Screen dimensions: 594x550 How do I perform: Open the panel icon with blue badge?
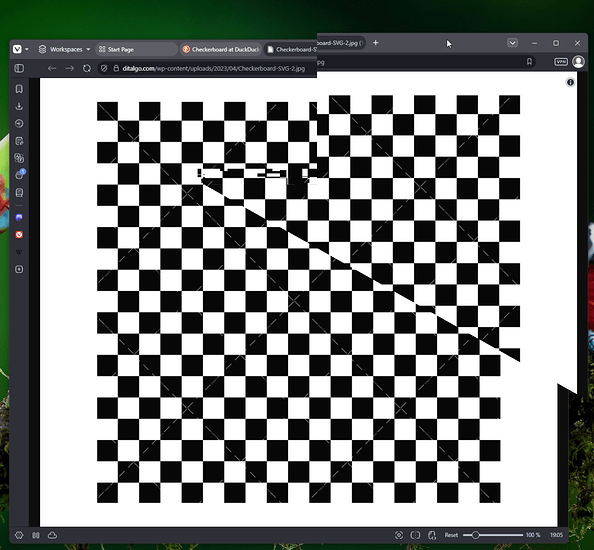(20, 175)
